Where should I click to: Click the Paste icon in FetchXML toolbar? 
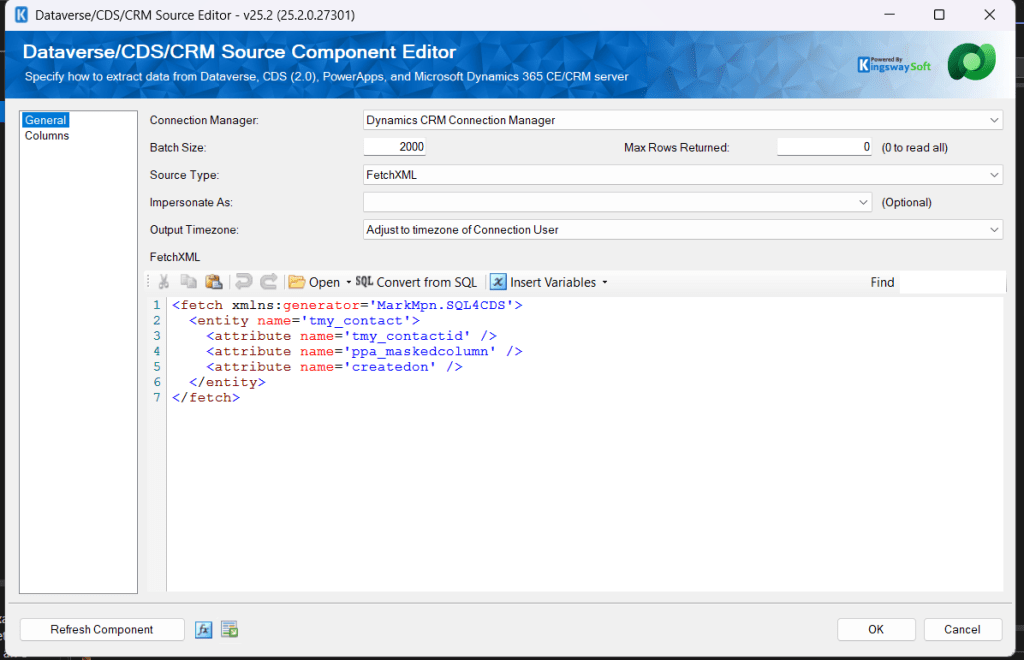pos(214,281)
